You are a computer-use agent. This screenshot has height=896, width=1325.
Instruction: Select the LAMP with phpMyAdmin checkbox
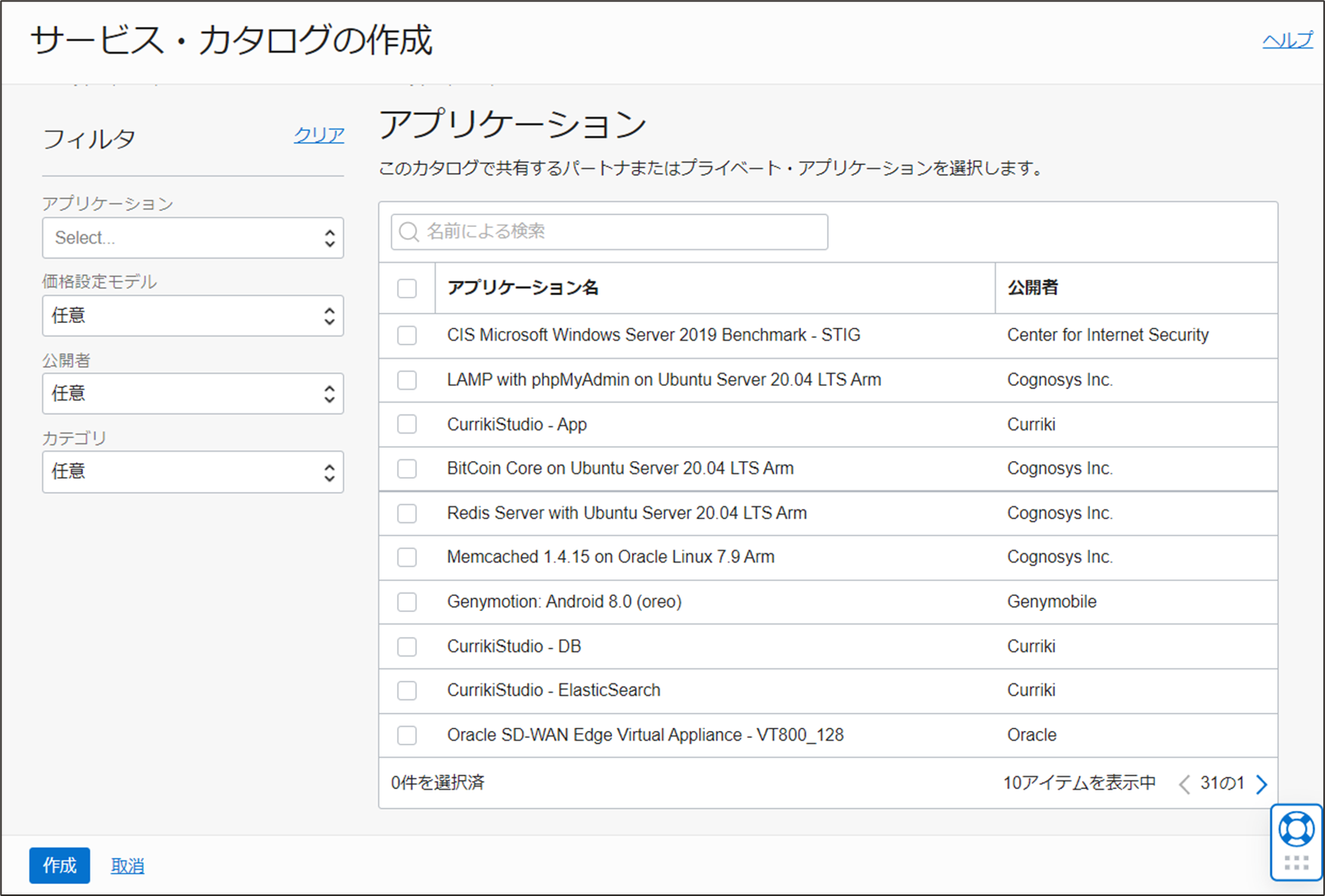pyautogui.click(x=407, y=380)
